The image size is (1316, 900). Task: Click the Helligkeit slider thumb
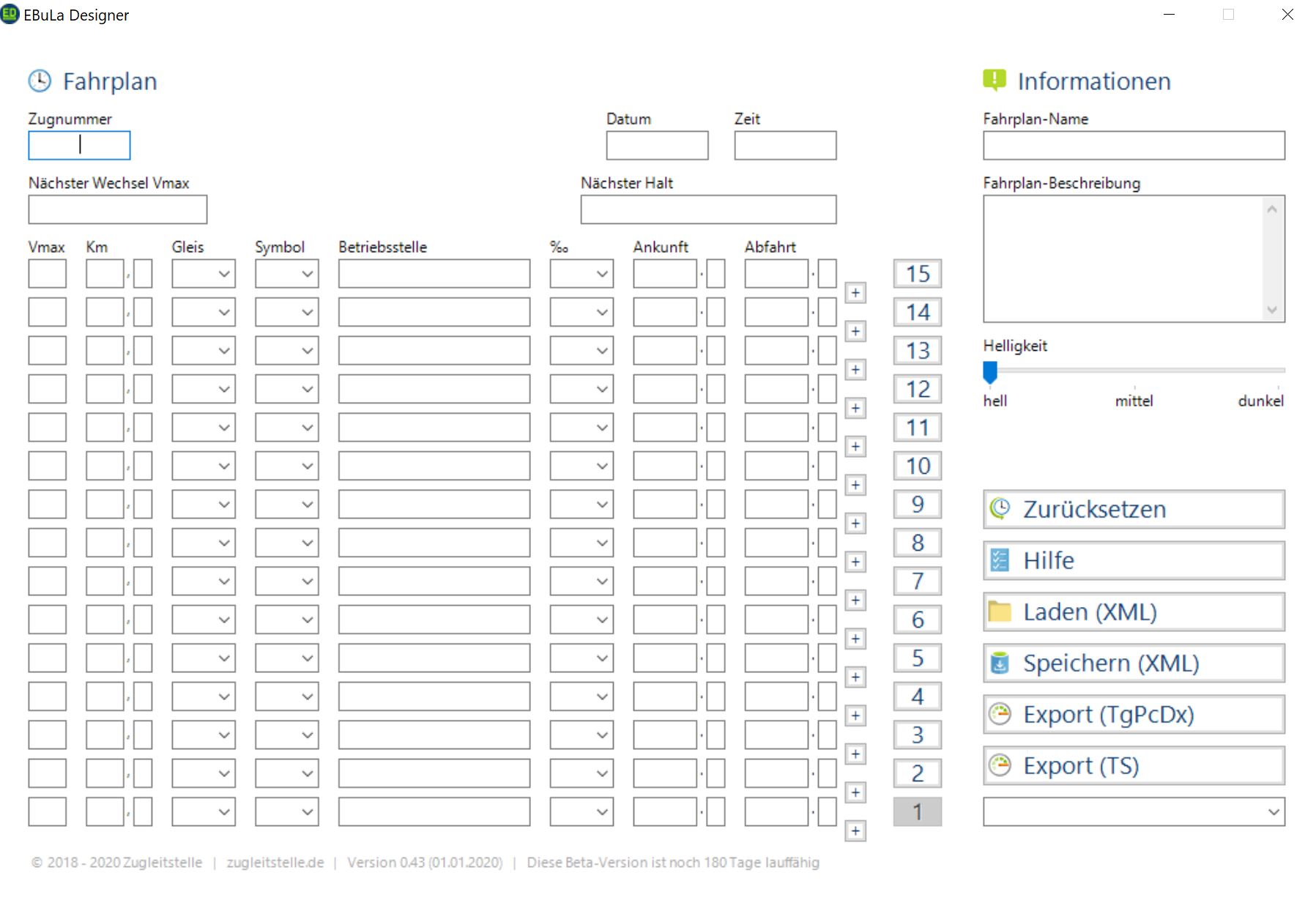click(990, 372)
